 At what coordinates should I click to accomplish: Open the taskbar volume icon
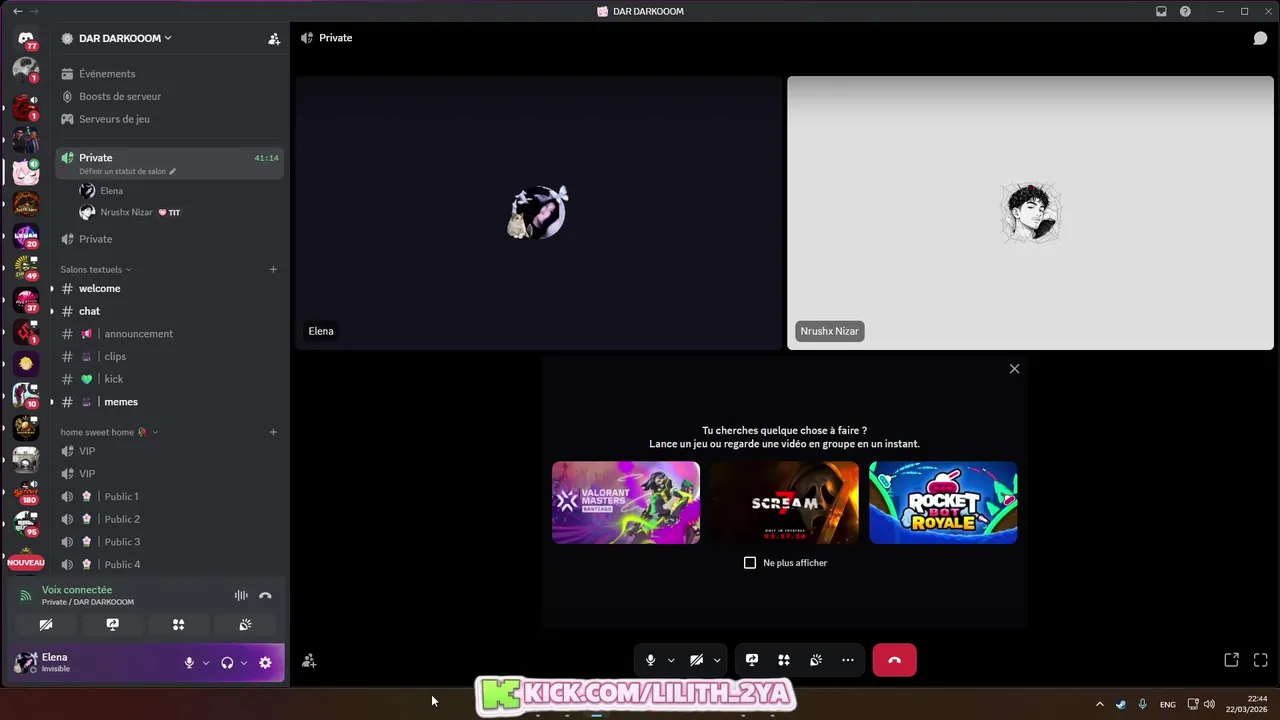(1209, 704)
